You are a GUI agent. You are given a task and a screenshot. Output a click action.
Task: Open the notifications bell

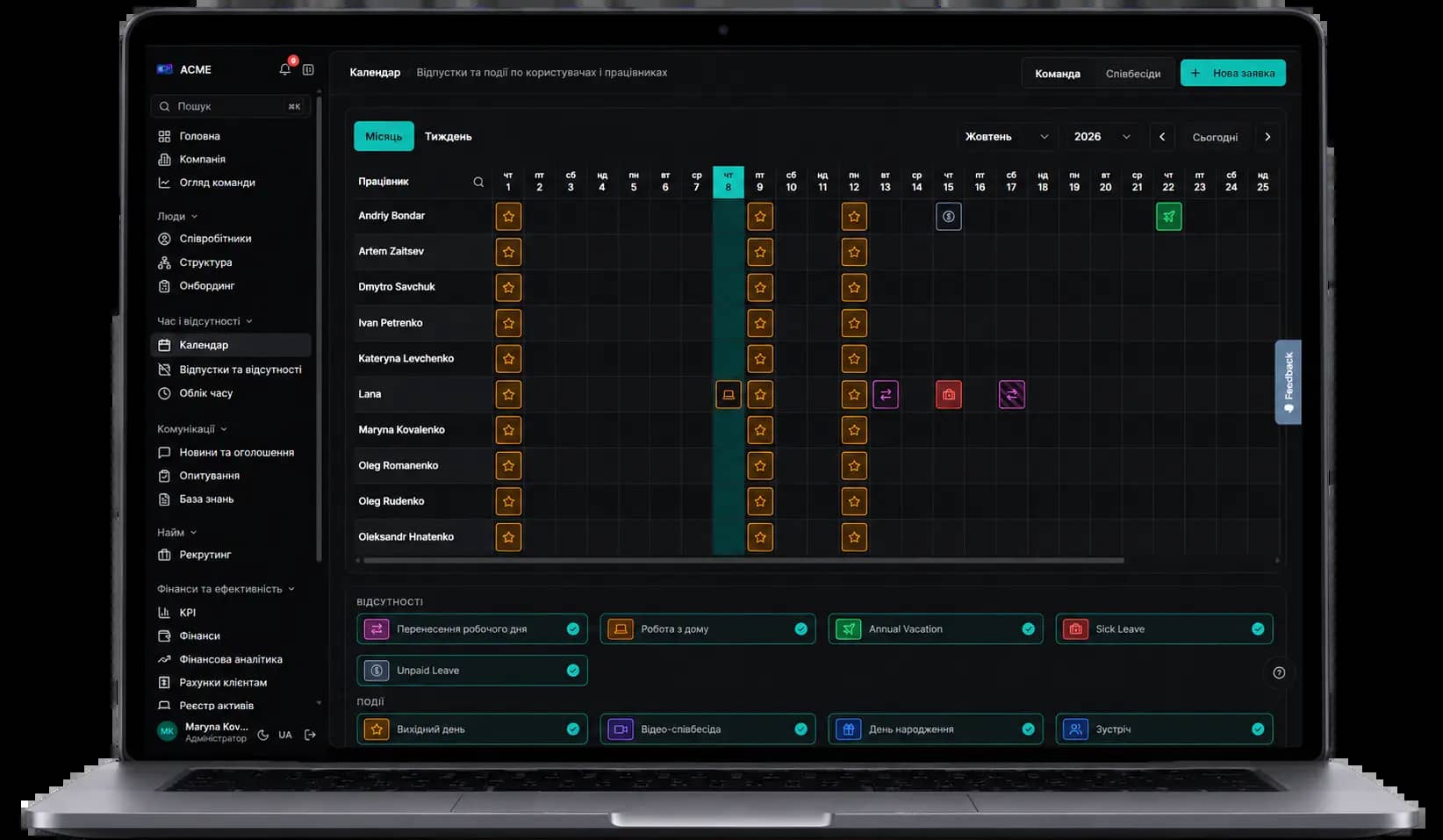pyautogui.click(x=285, y=69)
